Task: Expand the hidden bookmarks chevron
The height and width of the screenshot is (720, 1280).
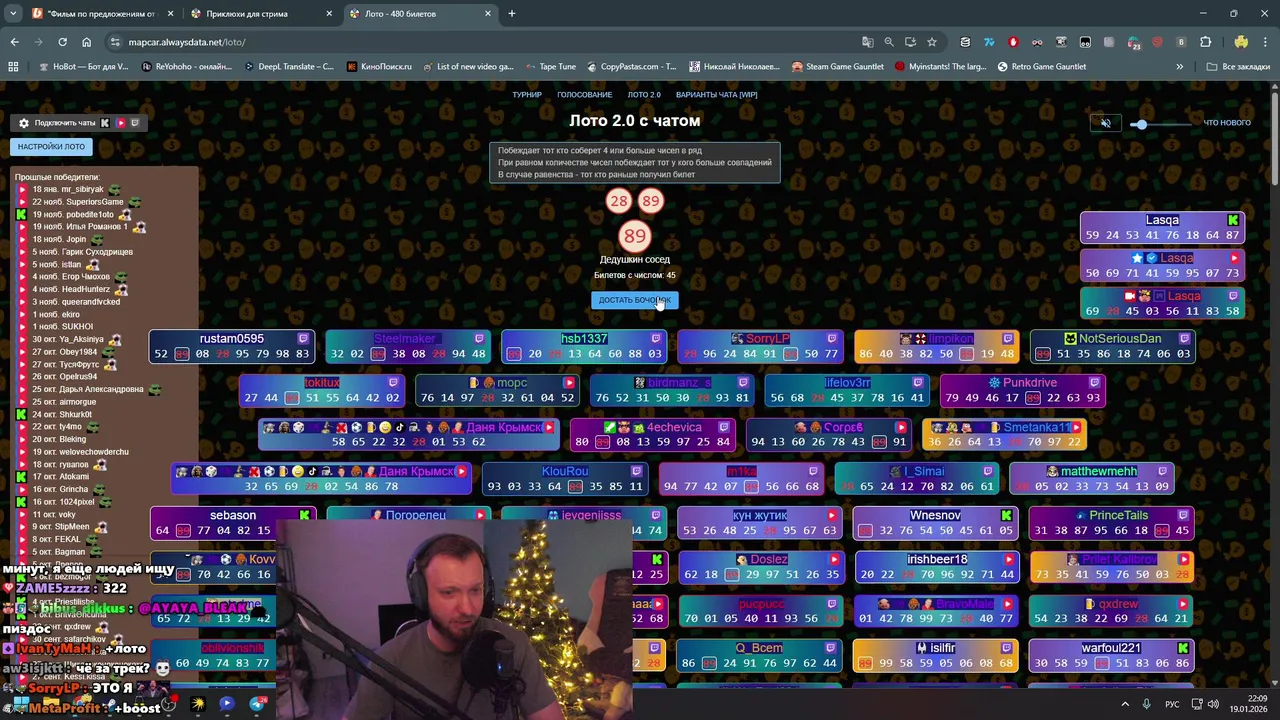Action: tap(1180, 67)
